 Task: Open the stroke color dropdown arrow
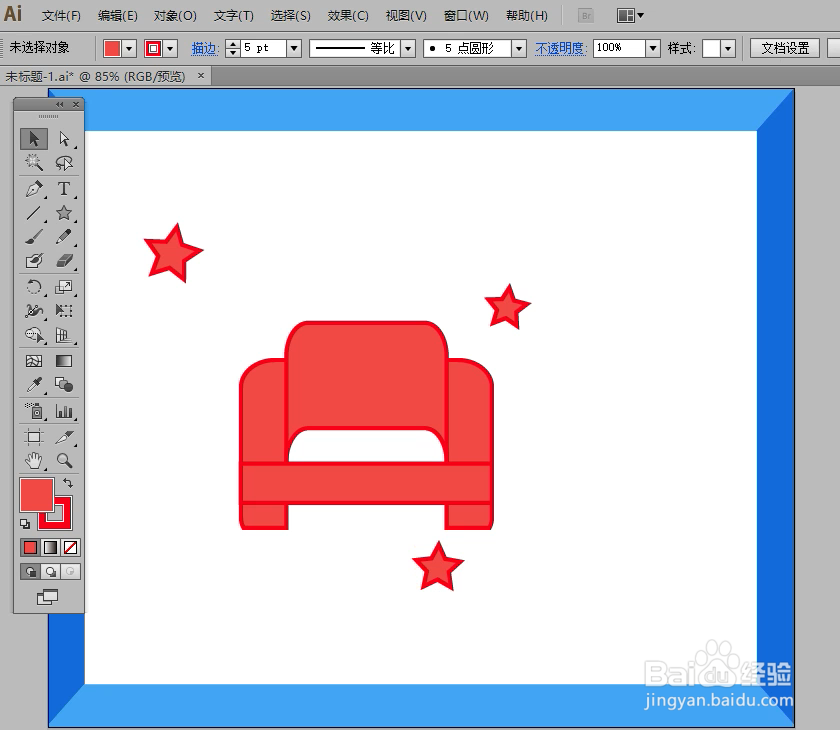click(170, 49)
